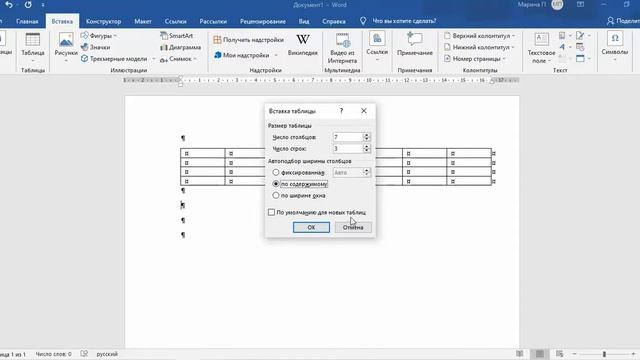Click the Что вы хотите сделать search box
The image size is (640, 360).
pyautogui.click(x=404, y=21)
